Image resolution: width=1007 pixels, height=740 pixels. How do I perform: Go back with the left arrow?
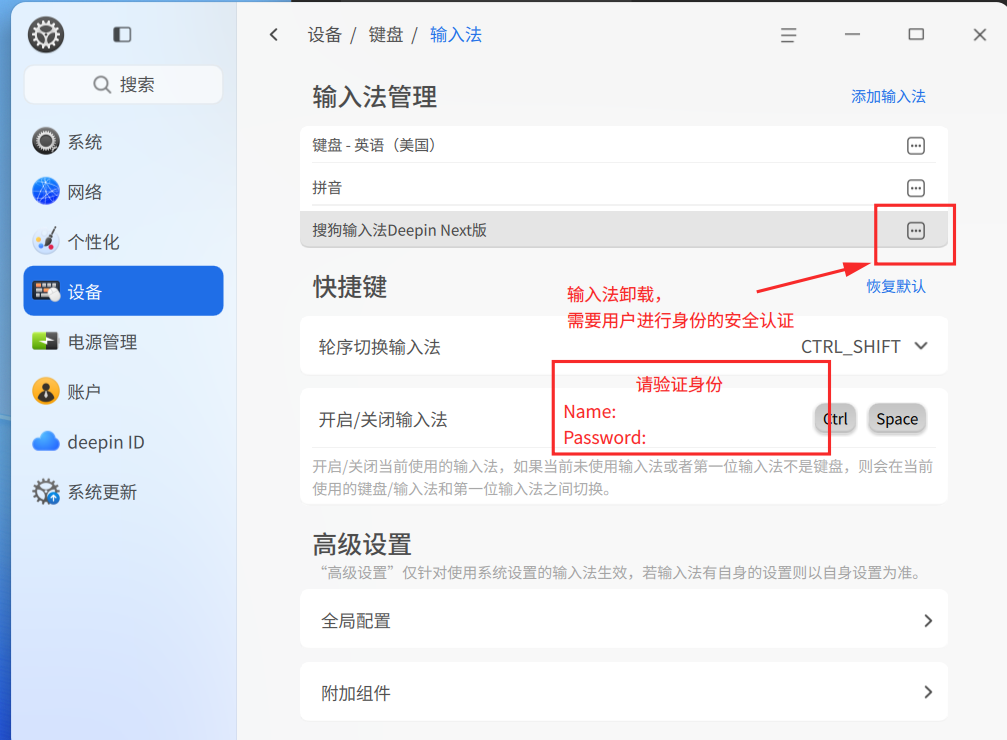[274, 35]
